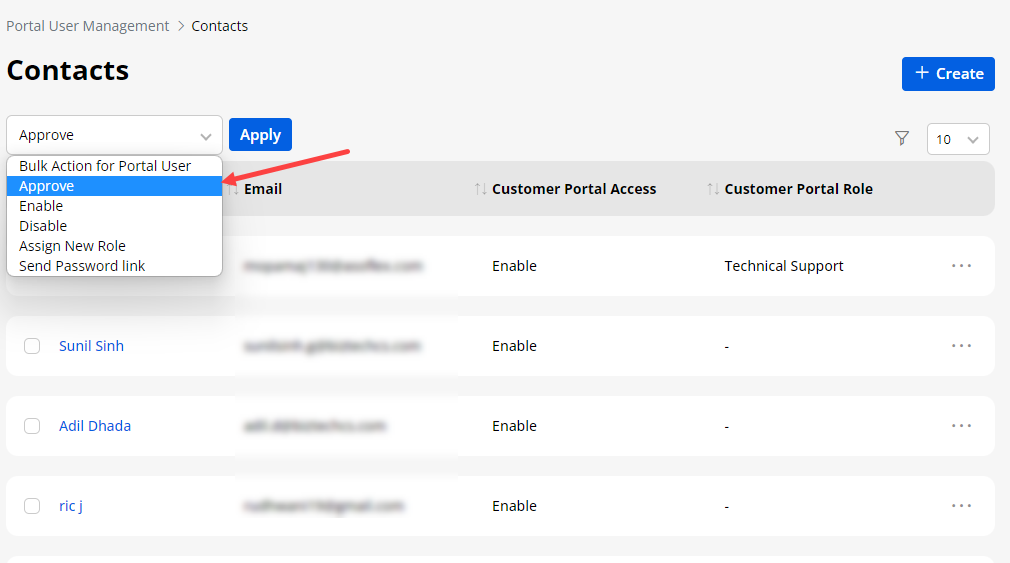Open three-dot actions menu for Adil Dhada

961,426
